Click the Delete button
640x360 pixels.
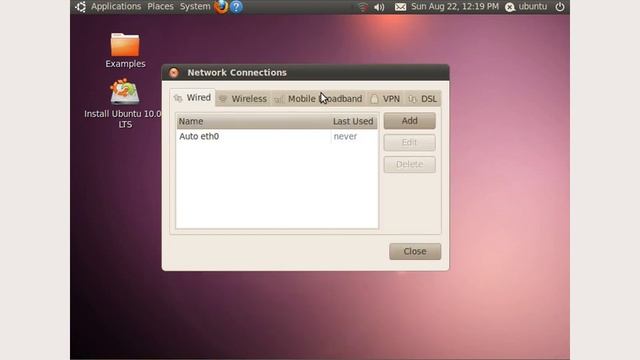click(x=409, y=164)
